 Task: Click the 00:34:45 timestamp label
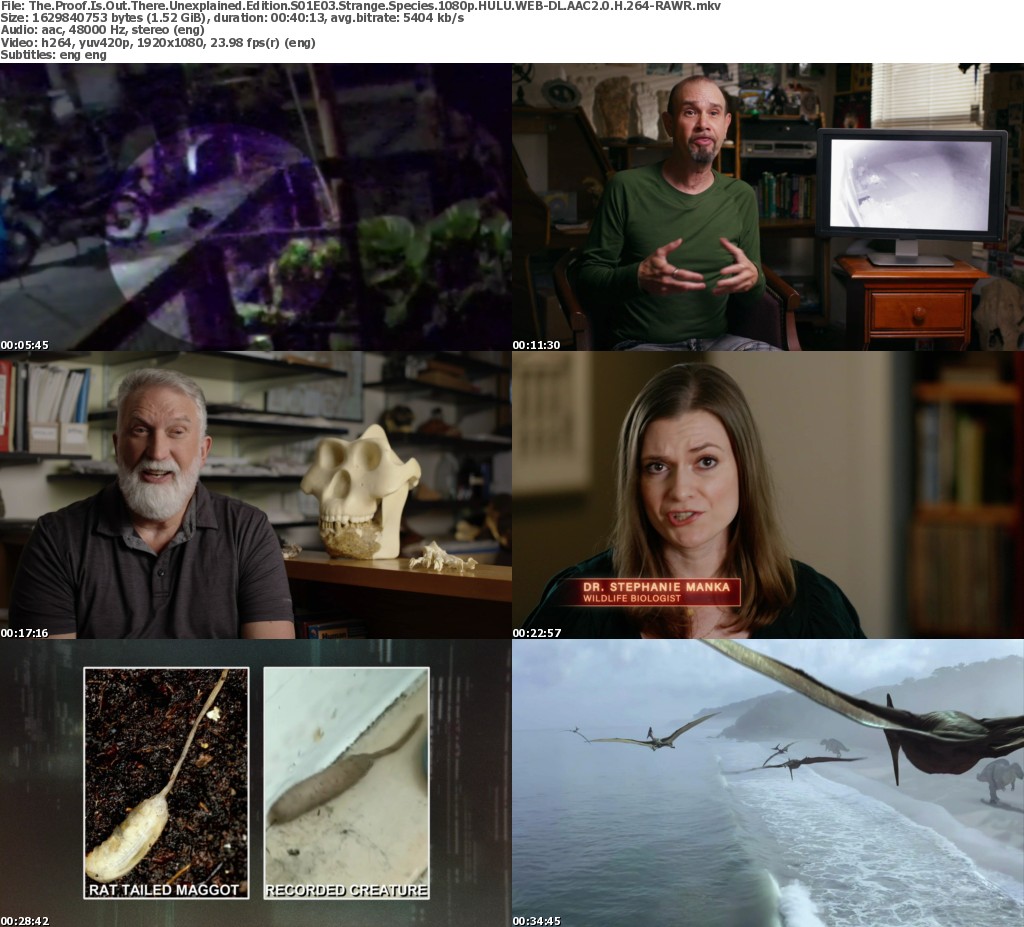(537, 921)
